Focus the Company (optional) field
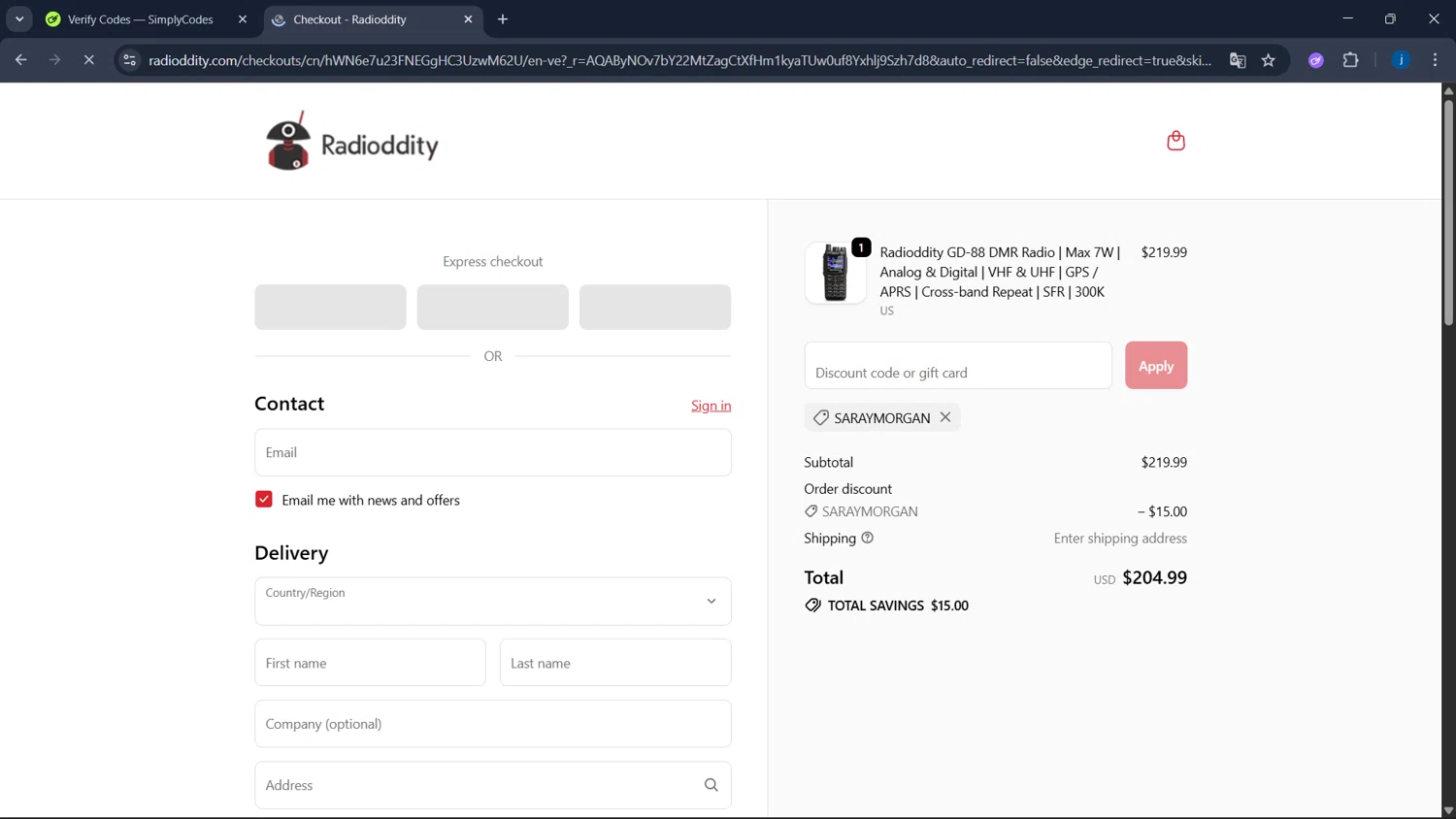Viewport: 1456px width, 819px height. 493,724
